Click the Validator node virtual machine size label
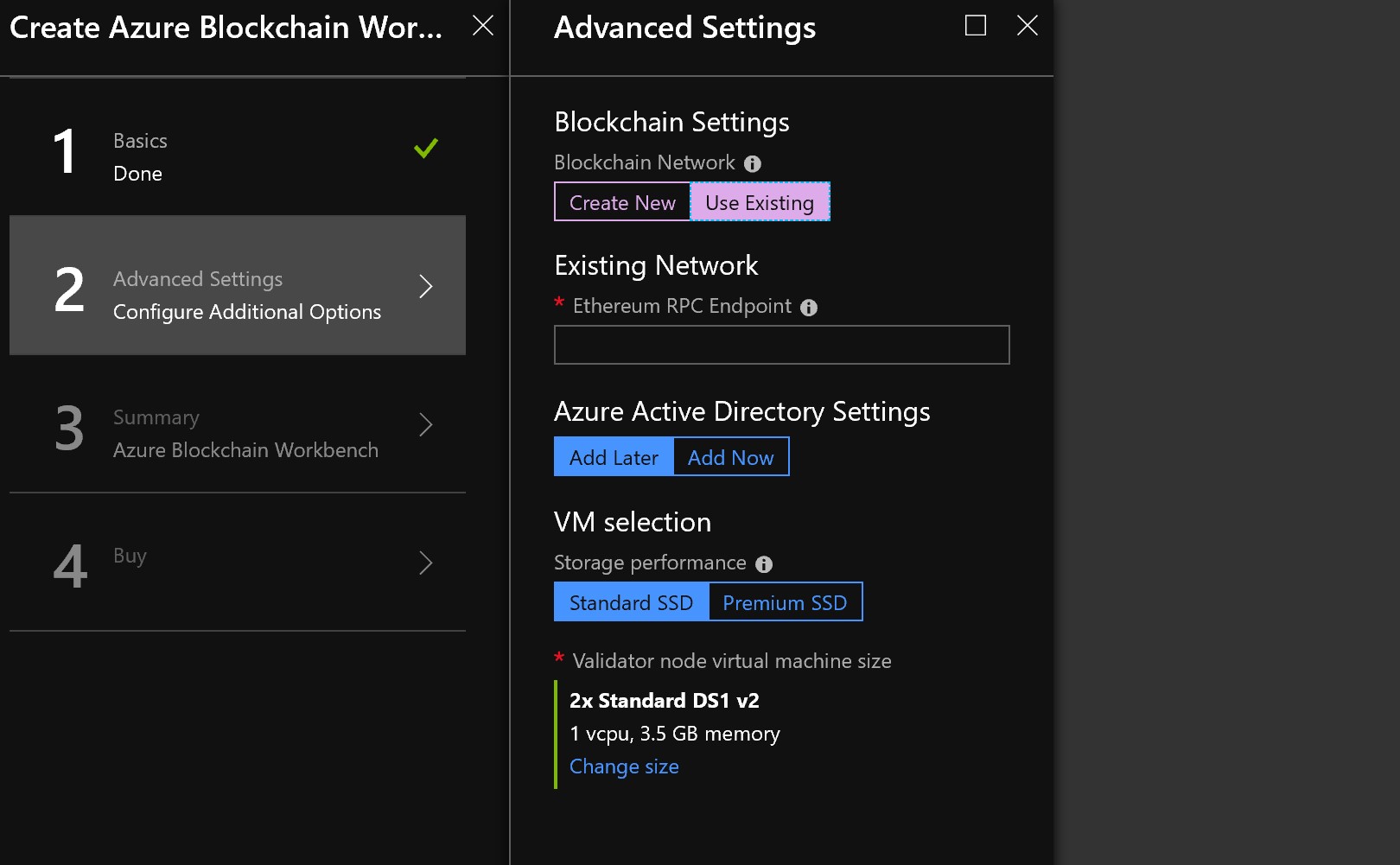This screenshot has height=865, width=1400. [732, 661]
